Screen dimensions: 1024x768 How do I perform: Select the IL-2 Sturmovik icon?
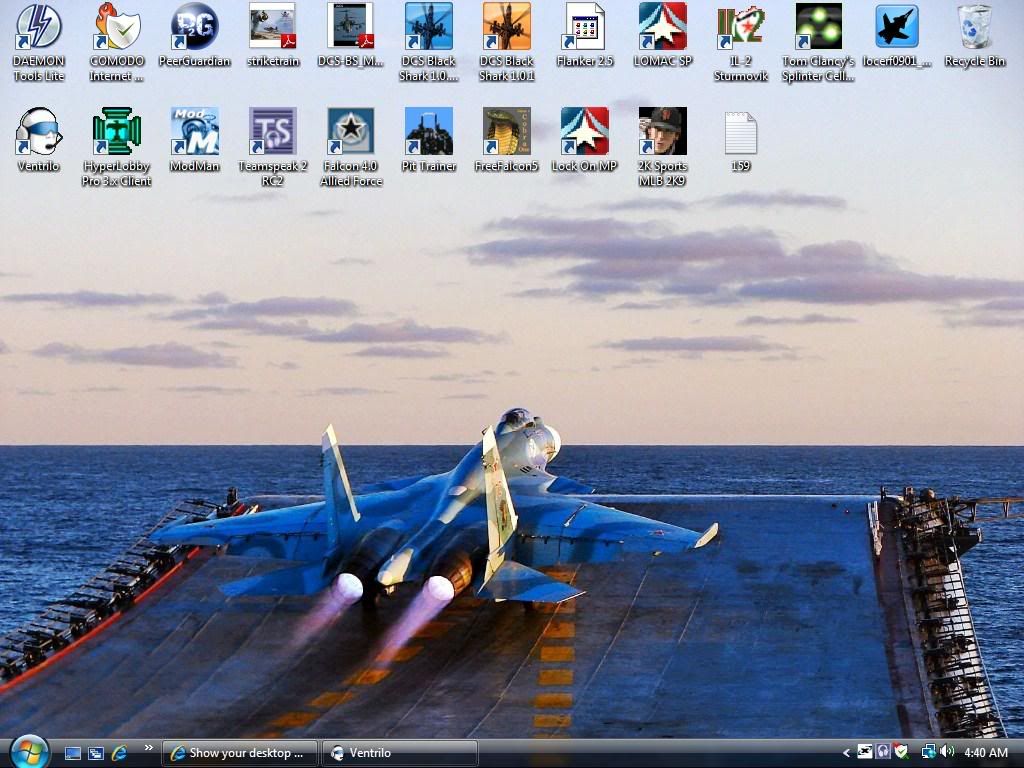[x=741, y=30]
